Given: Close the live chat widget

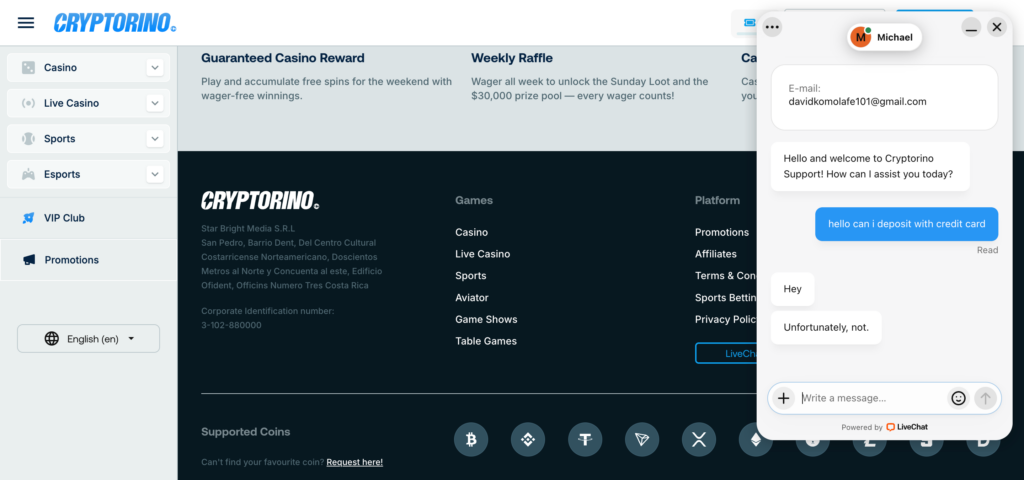Looking at the screenshot, I should coord(997,27).
